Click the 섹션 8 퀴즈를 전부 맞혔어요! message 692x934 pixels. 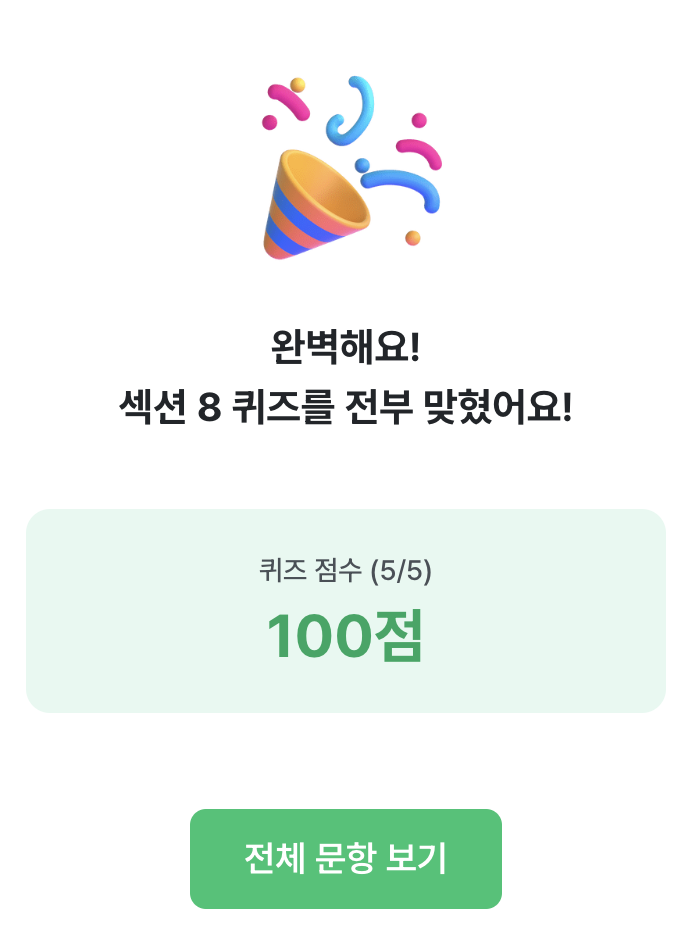(x=345, y=407)
